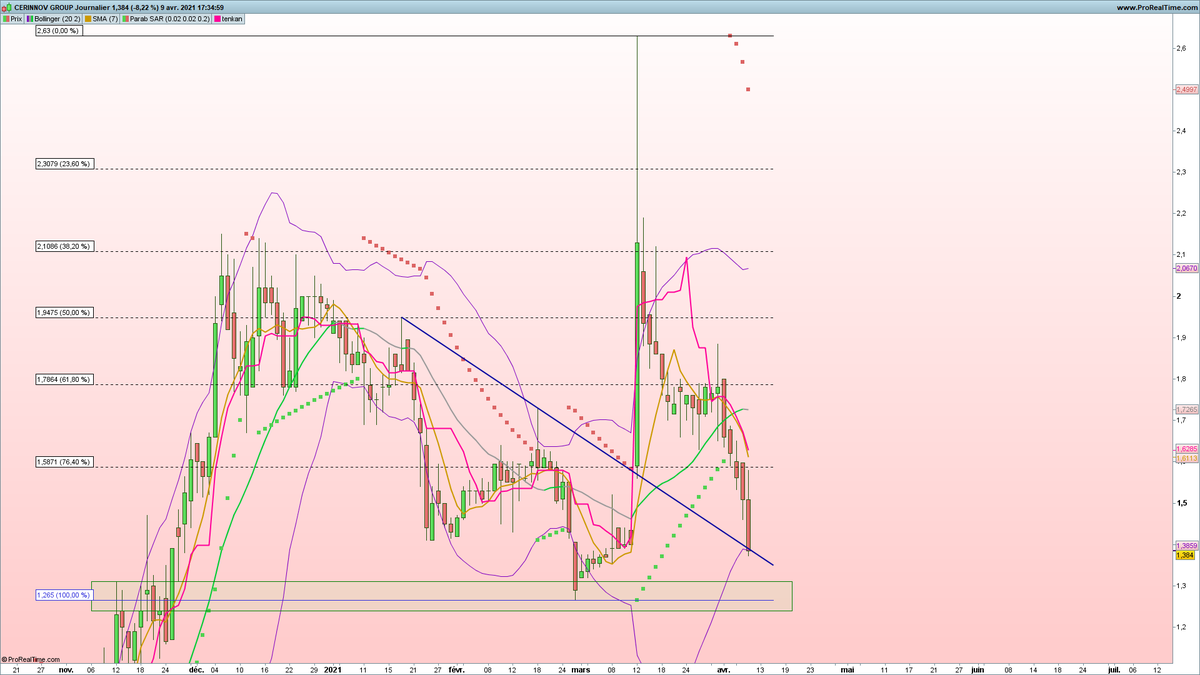Click the avr. month label on time axis
This screenshot has height=675, width=1200.
click(722, 668)
